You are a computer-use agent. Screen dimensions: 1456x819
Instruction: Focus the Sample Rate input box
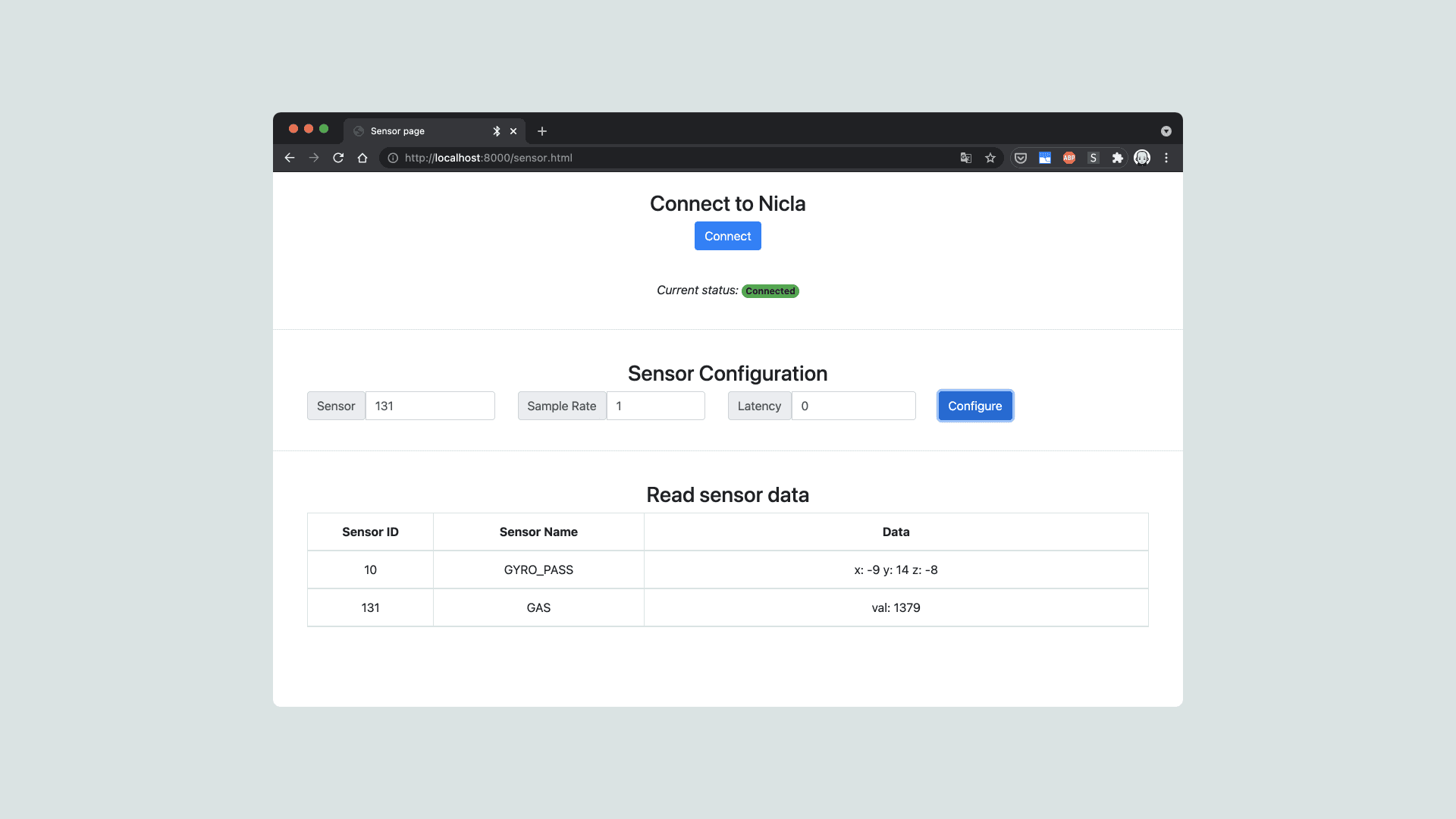[655, 406]
